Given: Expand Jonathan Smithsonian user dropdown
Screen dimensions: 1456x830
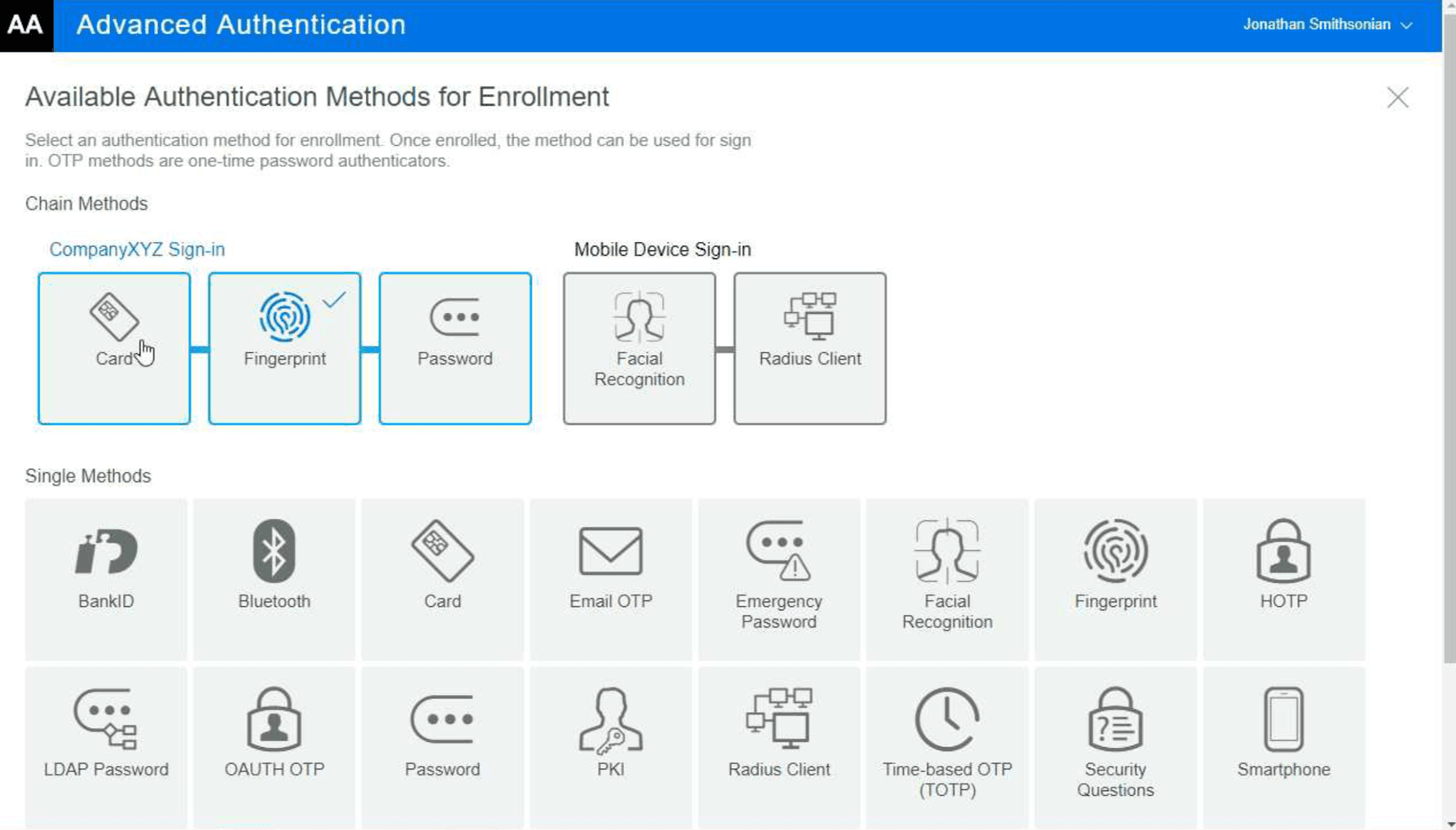Looking at the screenshot, I should point(1327,25).
